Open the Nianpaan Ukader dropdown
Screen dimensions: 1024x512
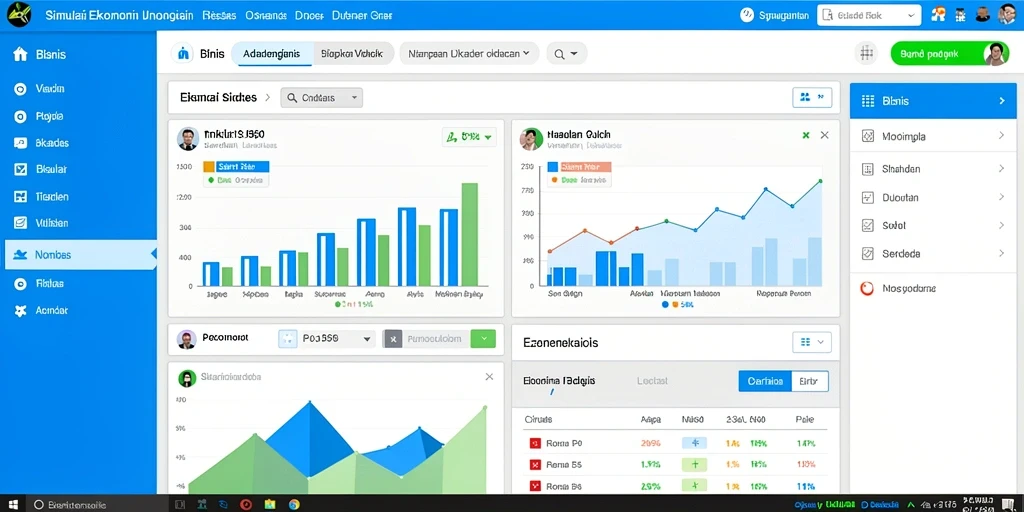pos(469,54)
